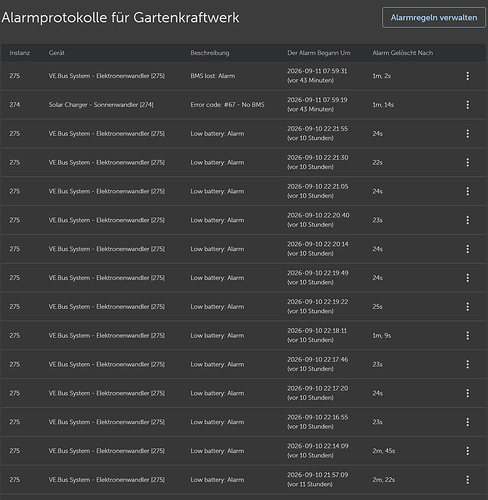Select the Solar Charger - Sonnenwandler [274] device

pyautogui.click(x=101, y=105)
